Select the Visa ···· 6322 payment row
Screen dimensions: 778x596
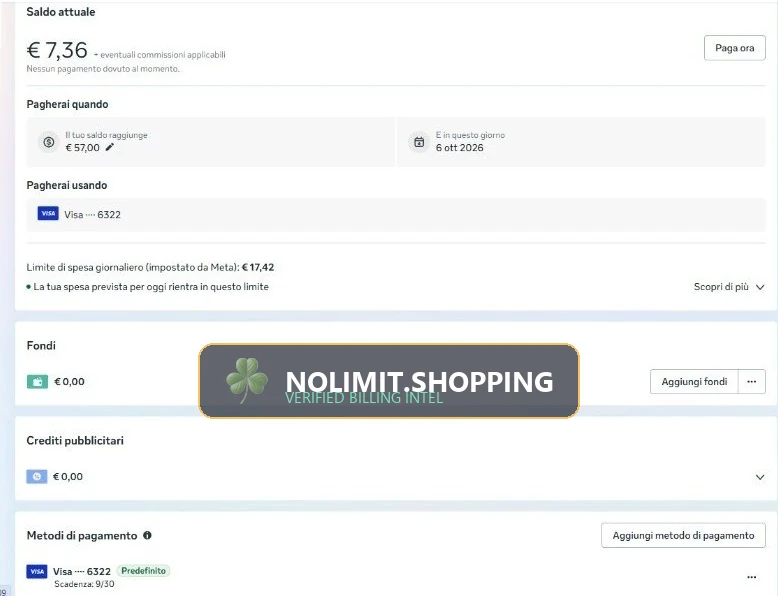tap(396, 214)
